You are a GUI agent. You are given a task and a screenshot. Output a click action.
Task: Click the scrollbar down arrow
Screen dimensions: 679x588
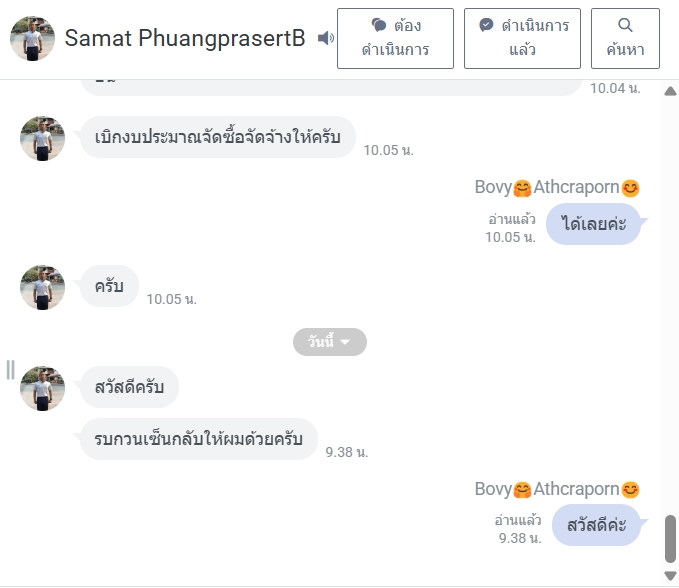[x=670, y=576]
